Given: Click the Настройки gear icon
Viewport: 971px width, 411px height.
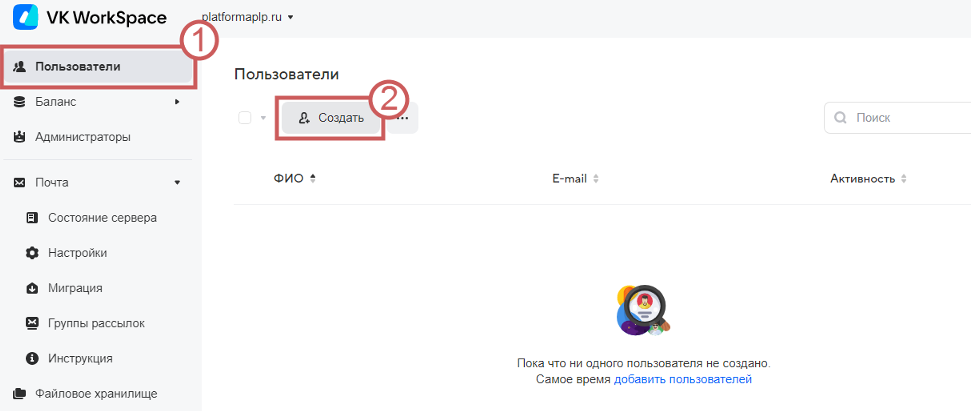Looking at the screenshot, I should pyautogui.click(x=32, y=253).
